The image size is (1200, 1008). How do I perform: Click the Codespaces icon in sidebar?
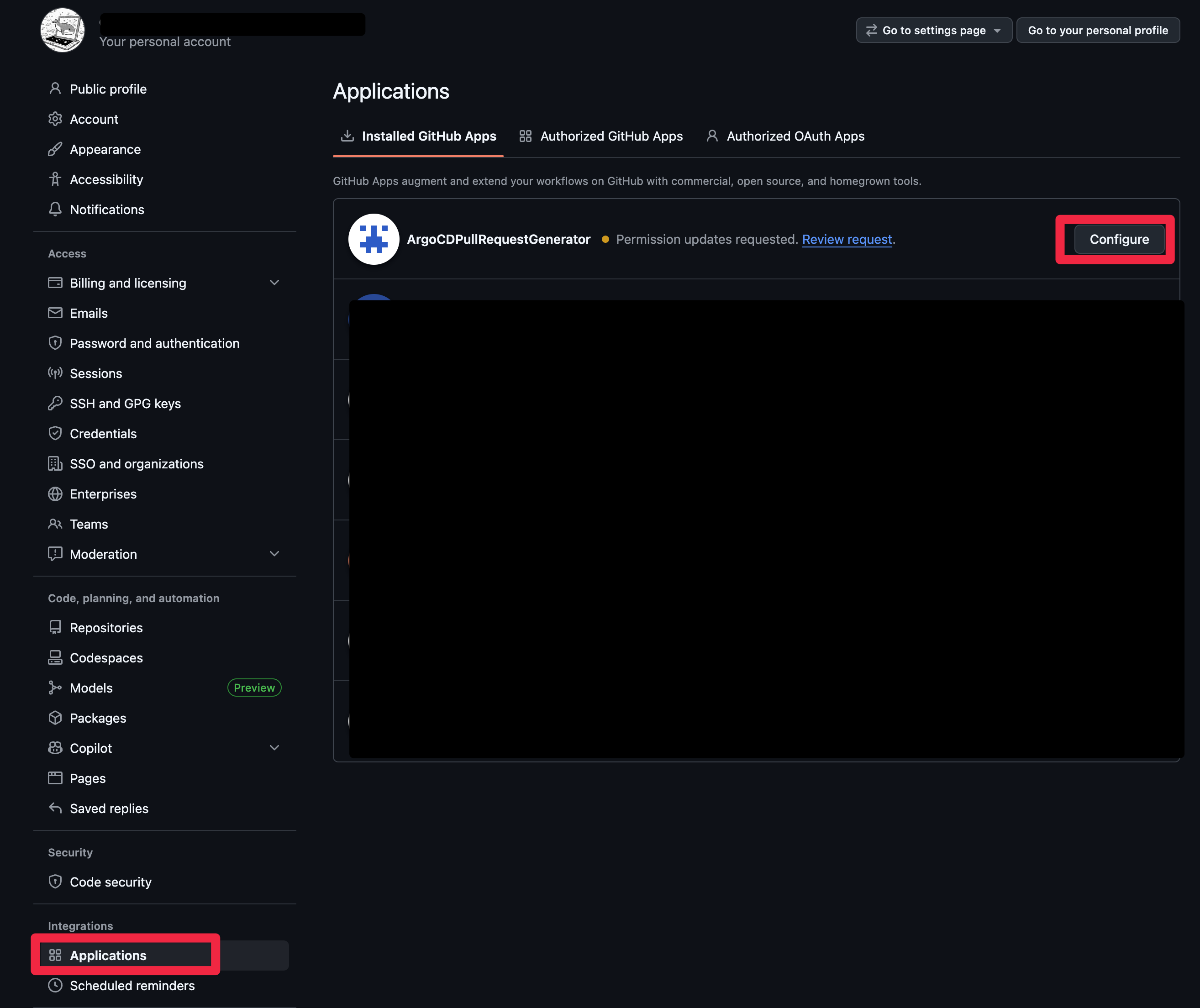[x=55, y=658]
